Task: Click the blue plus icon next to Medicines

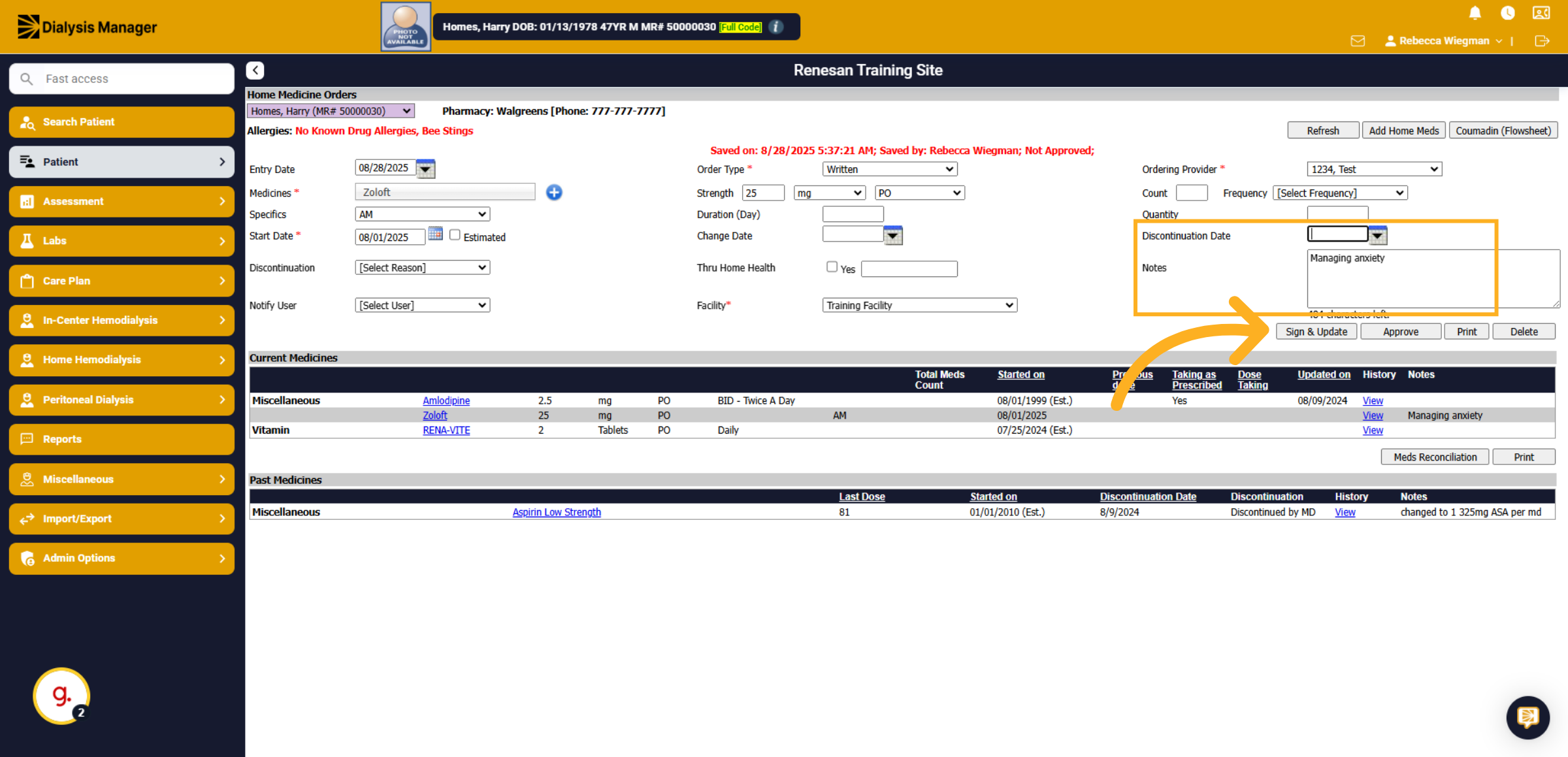Action: (x=554, y=192)
